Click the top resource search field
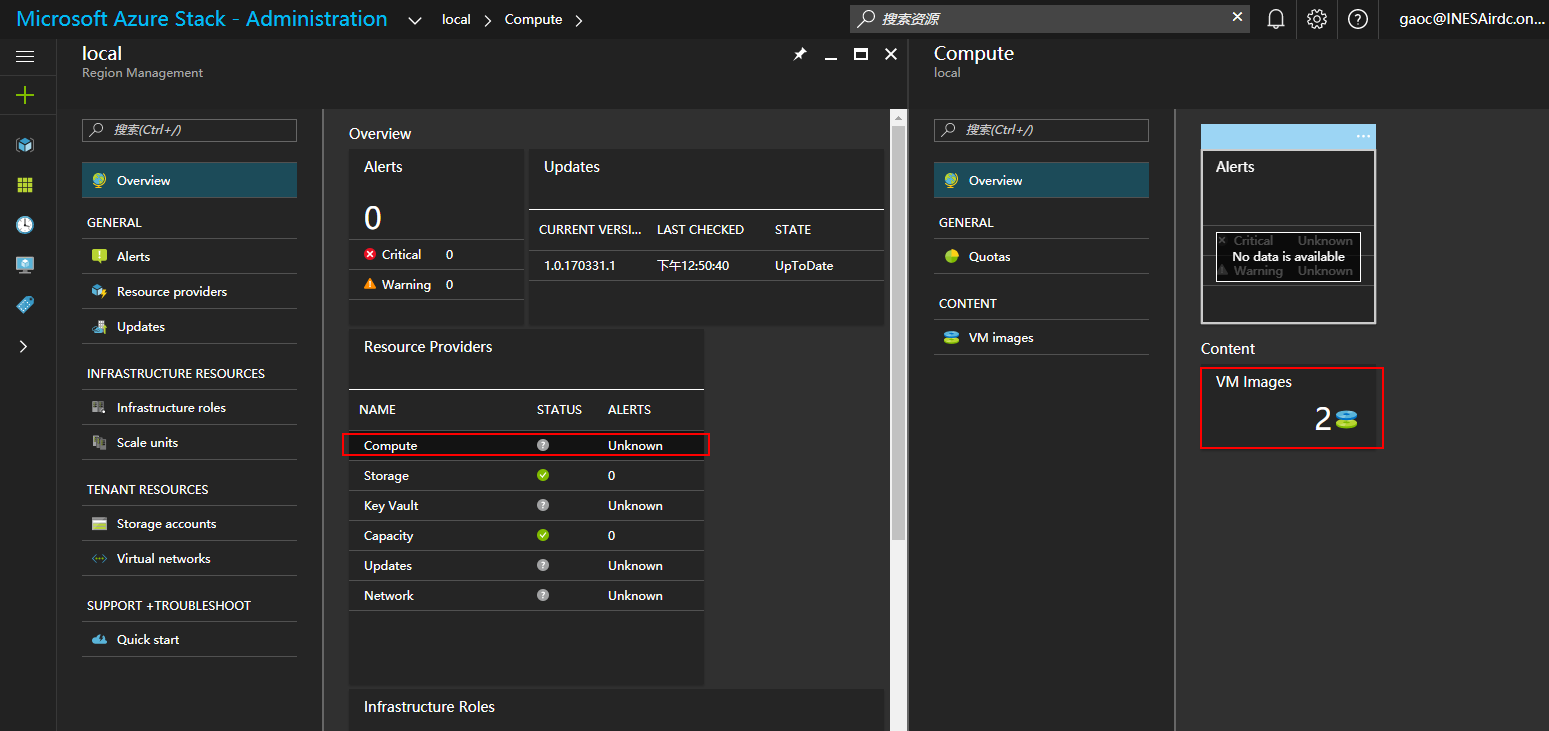Viewport: 1549px width, 731px height. [1050, 18]
